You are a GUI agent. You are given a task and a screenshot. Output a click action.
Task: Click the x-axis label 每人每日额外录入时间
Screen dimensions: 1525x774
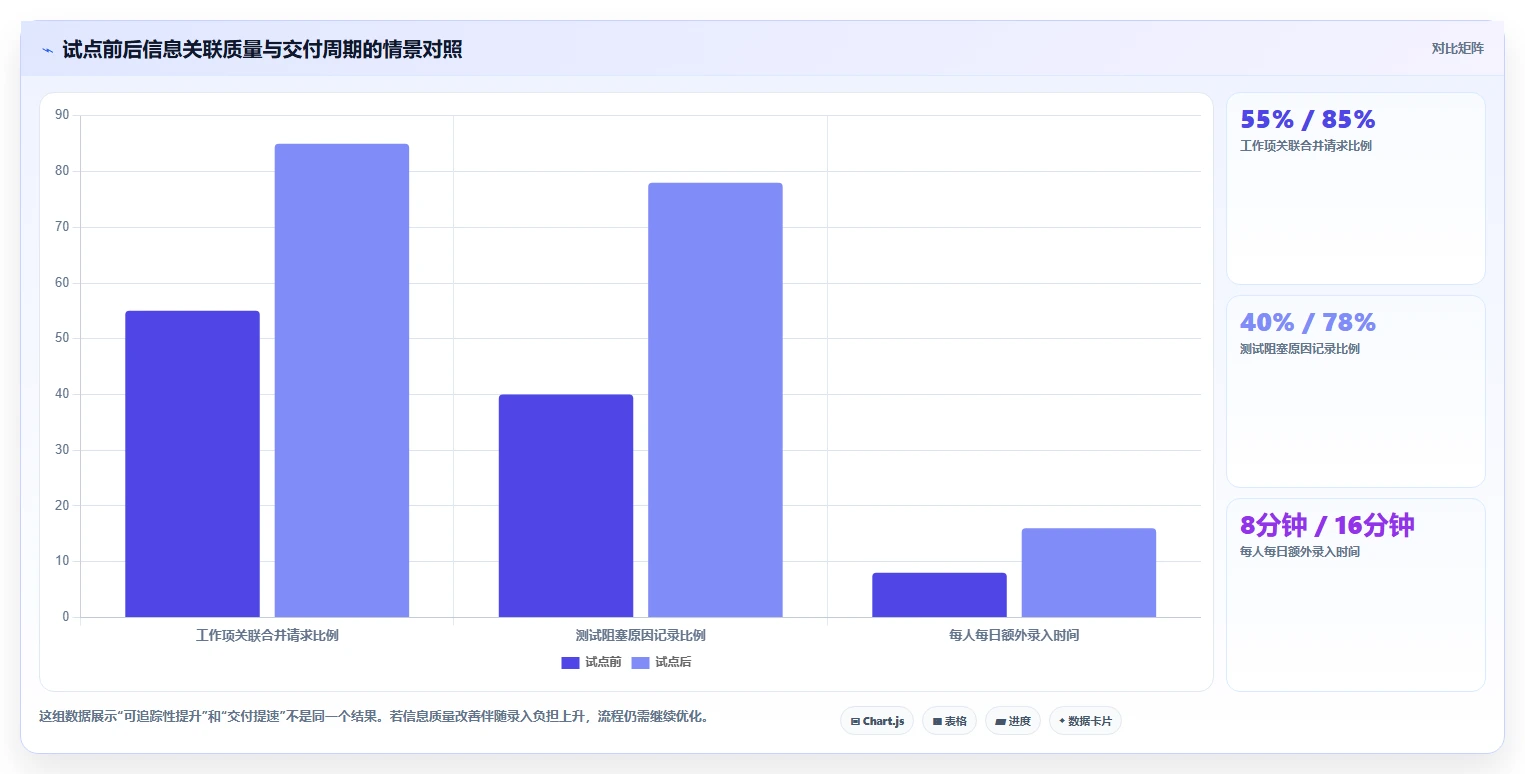click(x=1014, y=635)
